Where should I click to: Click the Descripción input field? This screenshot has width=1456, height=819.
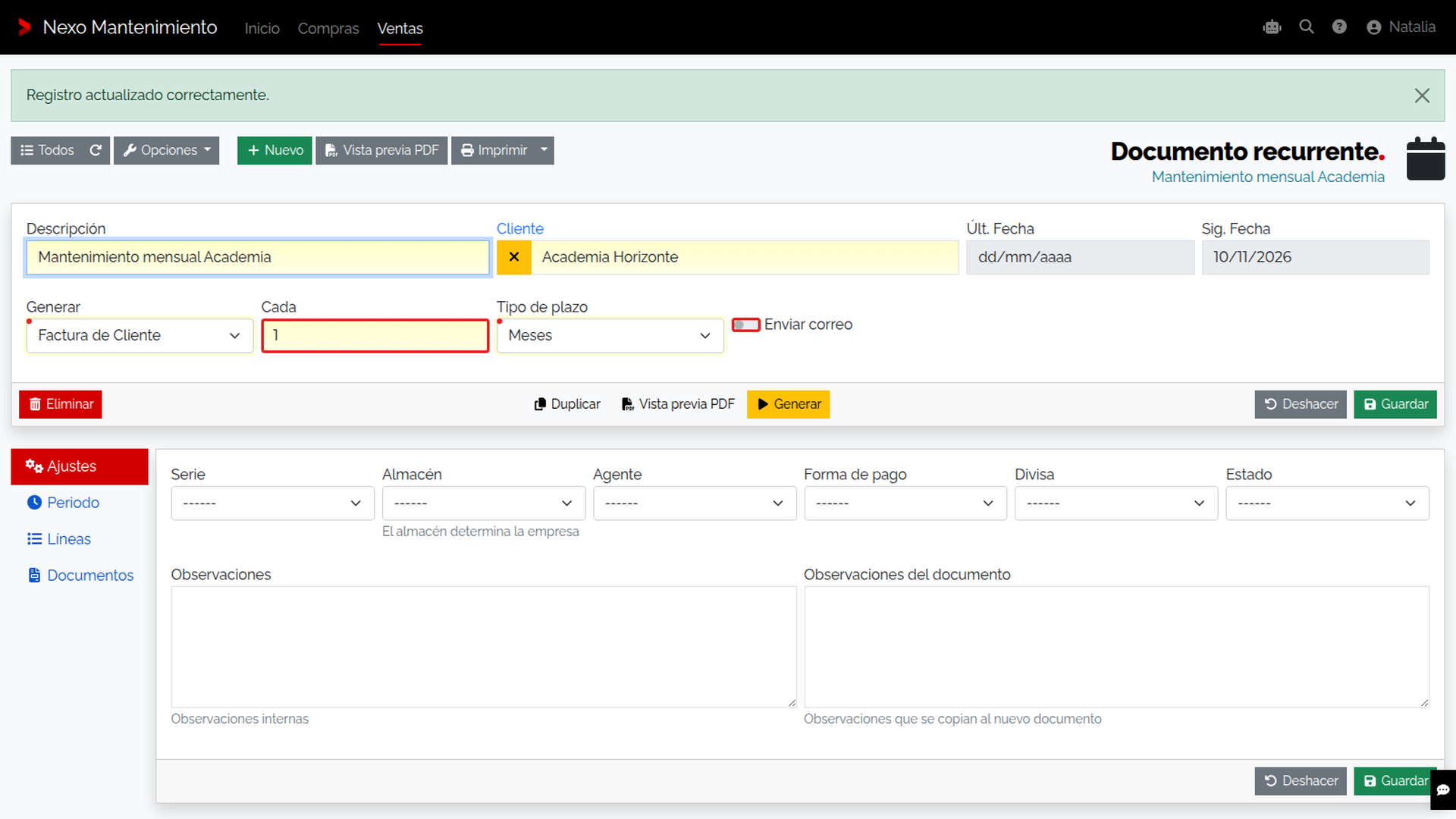point(258,257)
